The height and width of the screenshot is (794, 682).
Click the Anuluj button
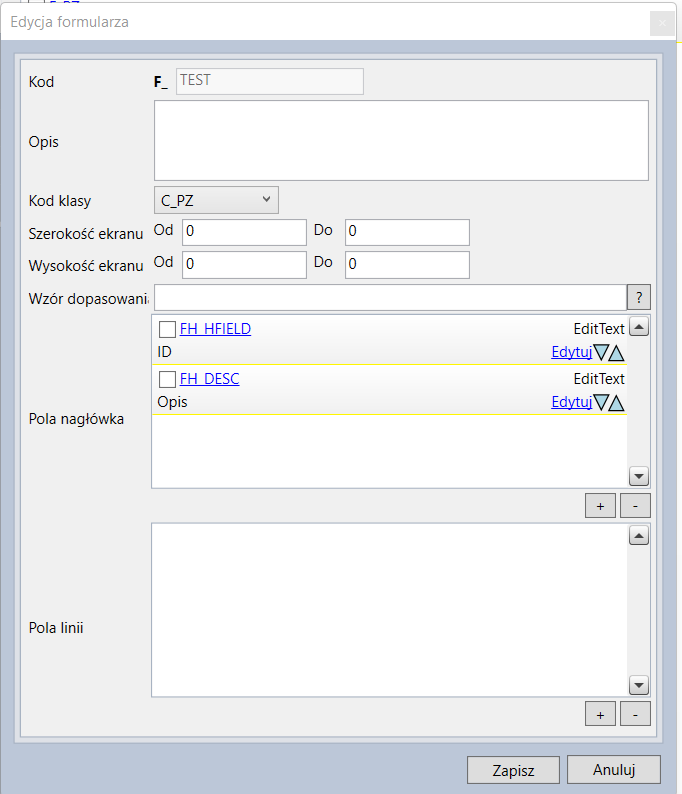(x=614, y=770)
